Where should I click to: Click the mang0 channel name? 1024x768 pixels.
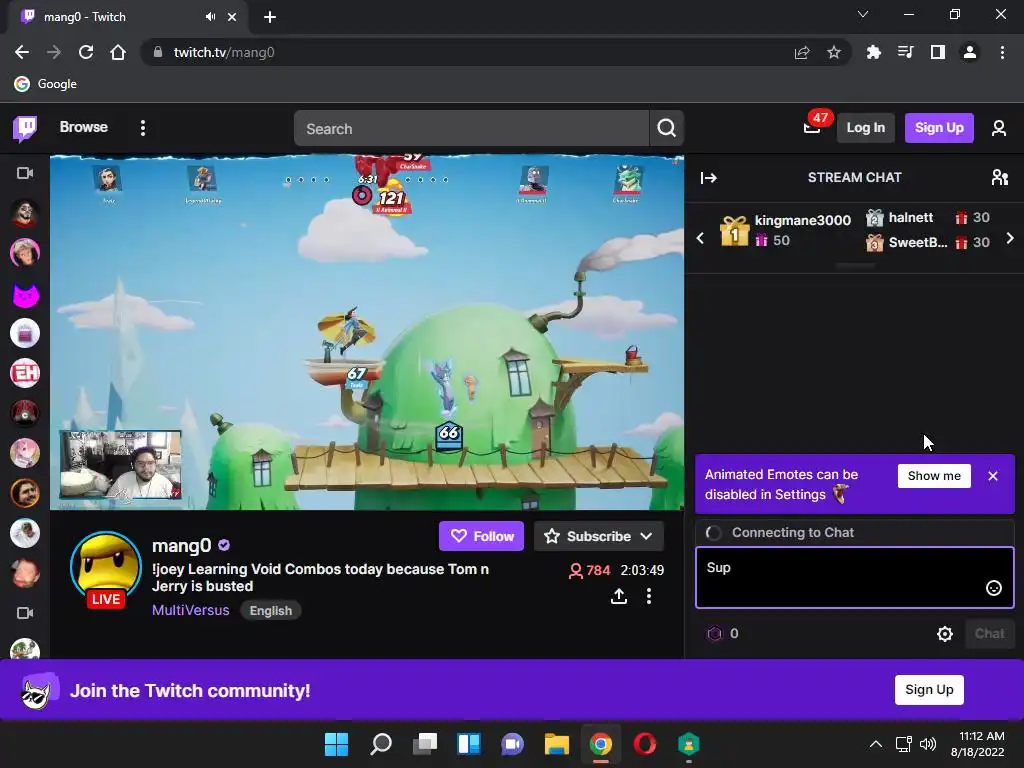point(182,545)
